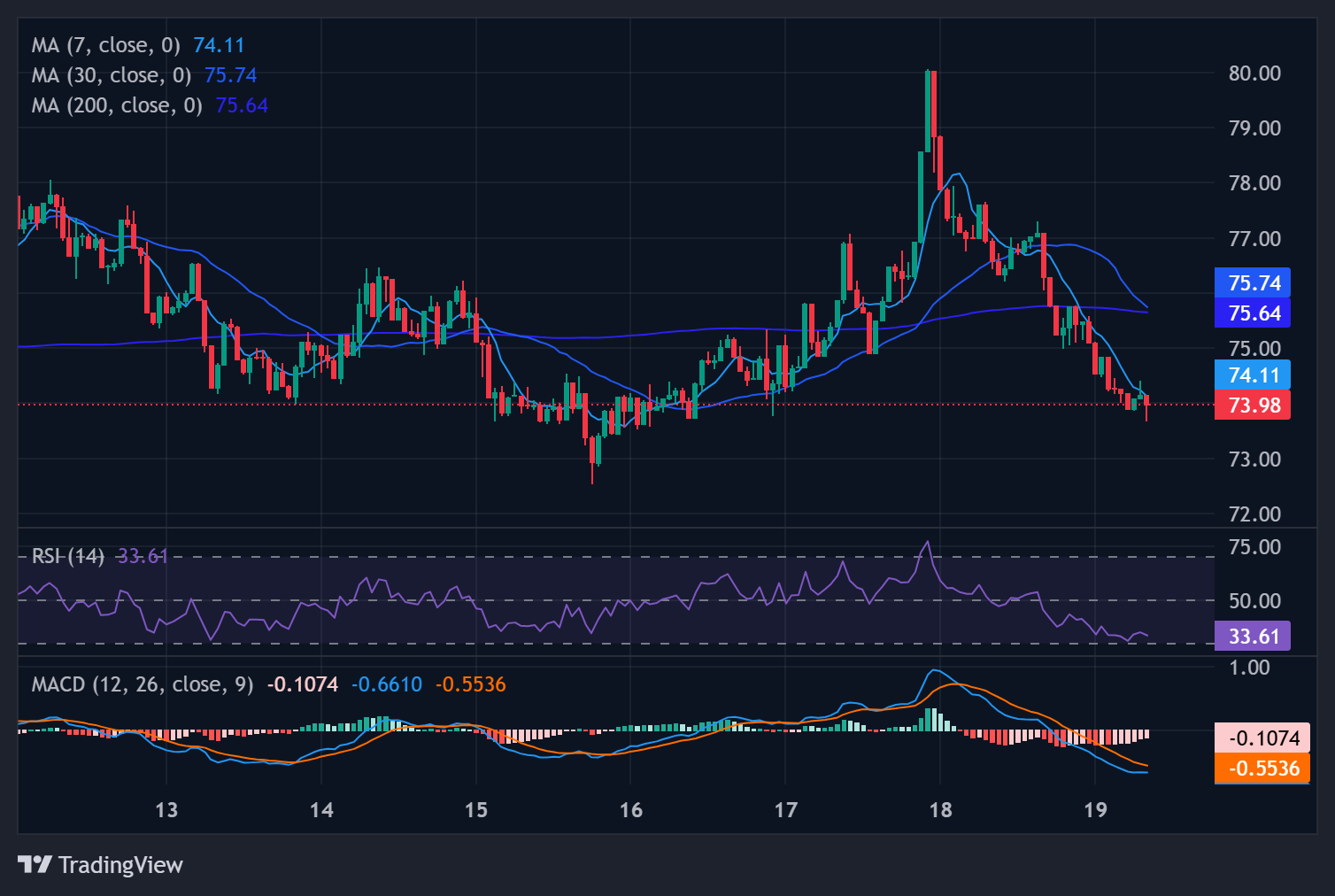The image size is (1335, 896).
Task: Select the pink -0.1074 MACD axis tag
Action: 1263,738
